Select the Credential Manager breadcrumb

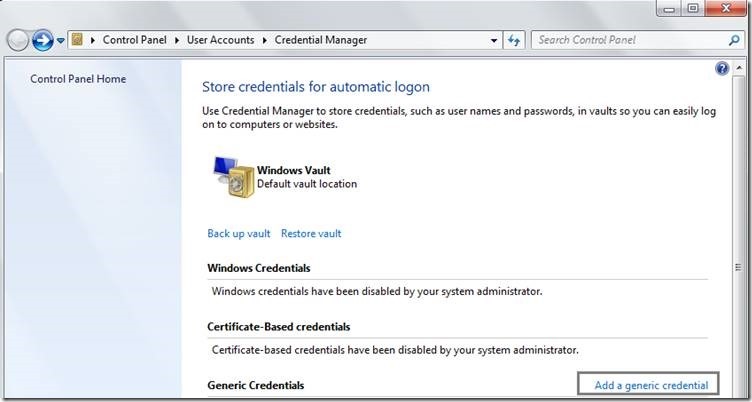(321, 40)
